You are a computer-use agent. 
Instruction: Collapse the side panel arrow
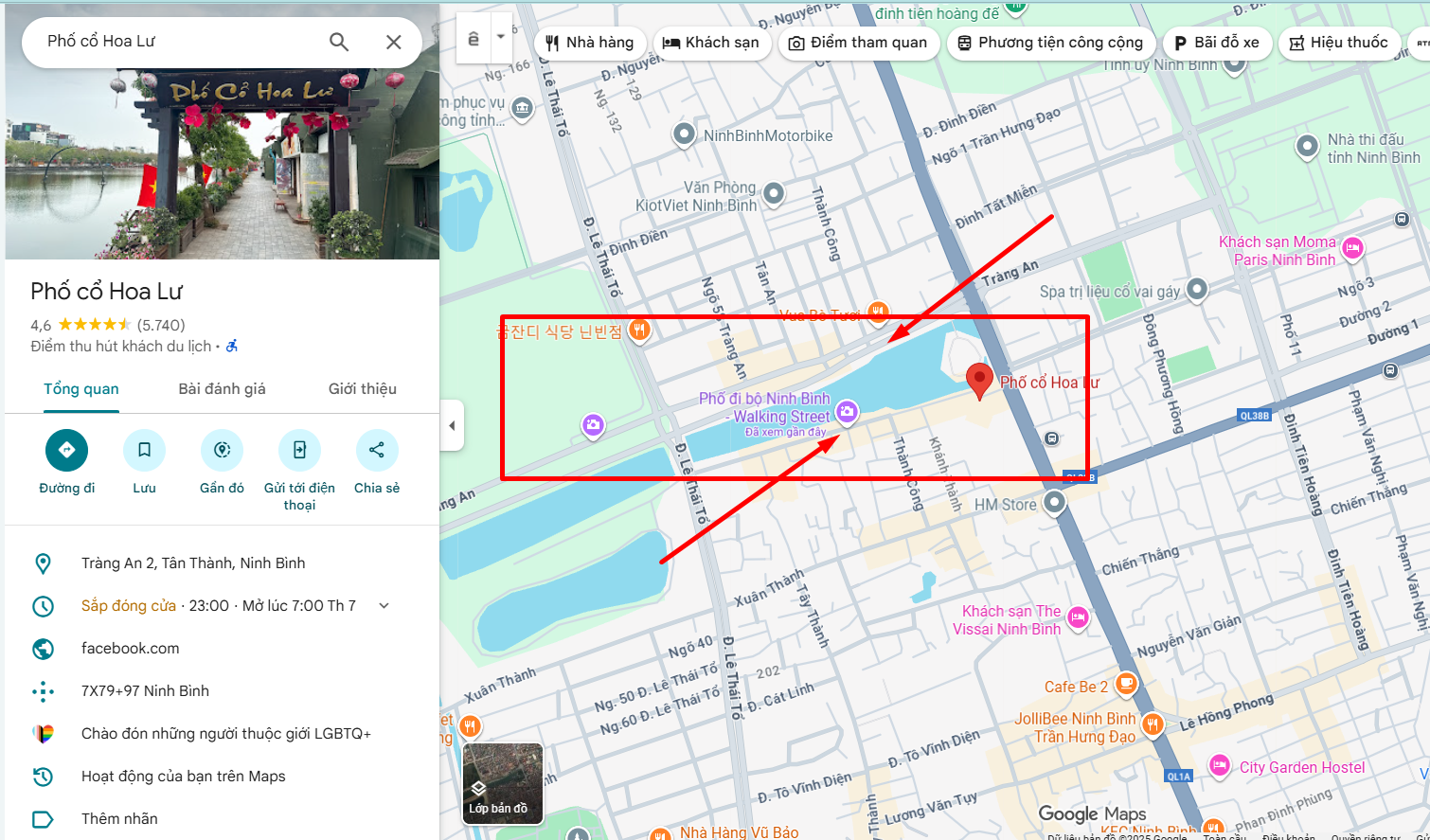pos(452,426)
